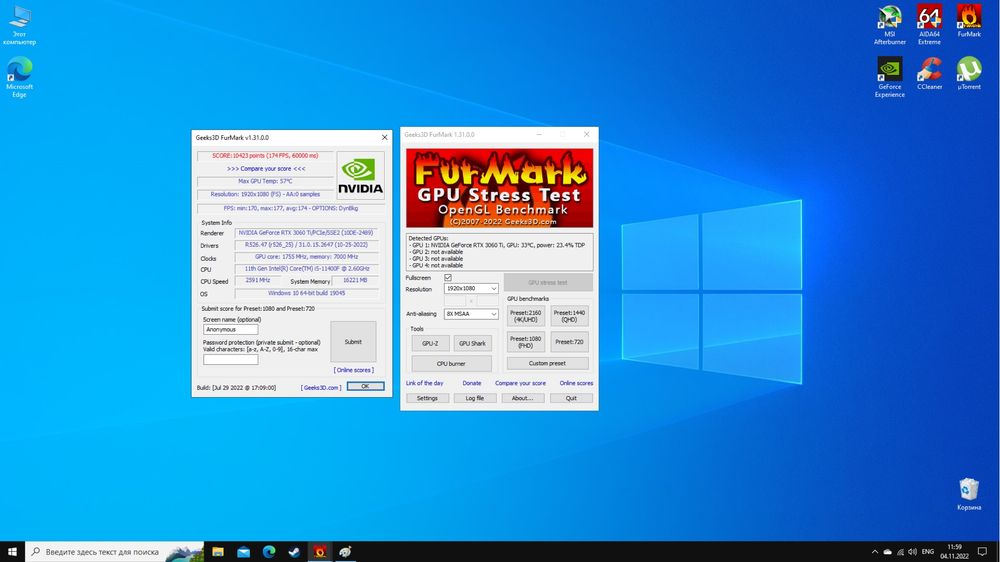Viewport: 1000px width, 562px height.
Task: Launch the GPU-Z tool
Action: tap(430, 343)
